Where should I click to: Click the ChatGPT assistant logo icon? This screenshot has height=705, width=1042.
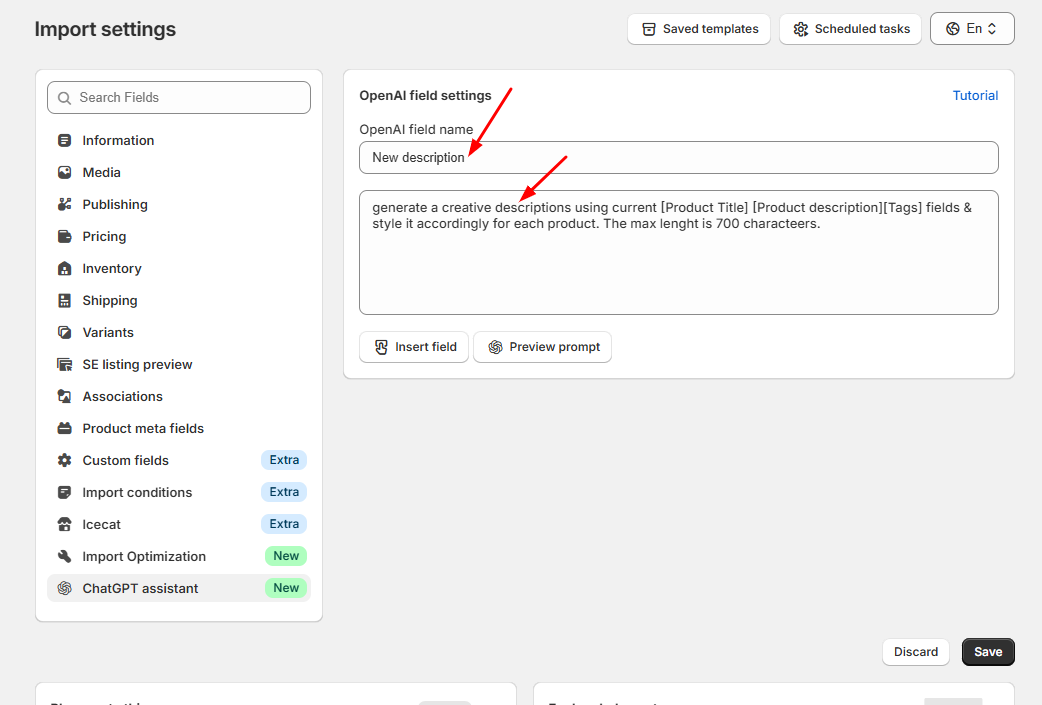[64, 588]
